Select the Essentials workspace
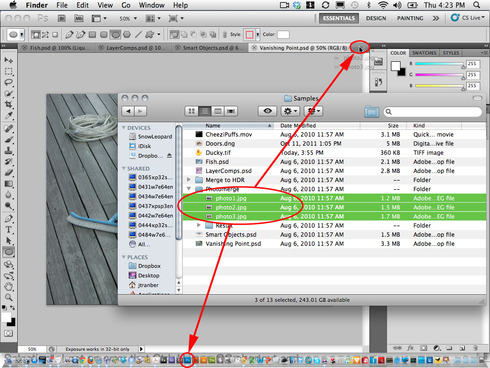This screenshot has width=490, height=368. coord(339,18)
